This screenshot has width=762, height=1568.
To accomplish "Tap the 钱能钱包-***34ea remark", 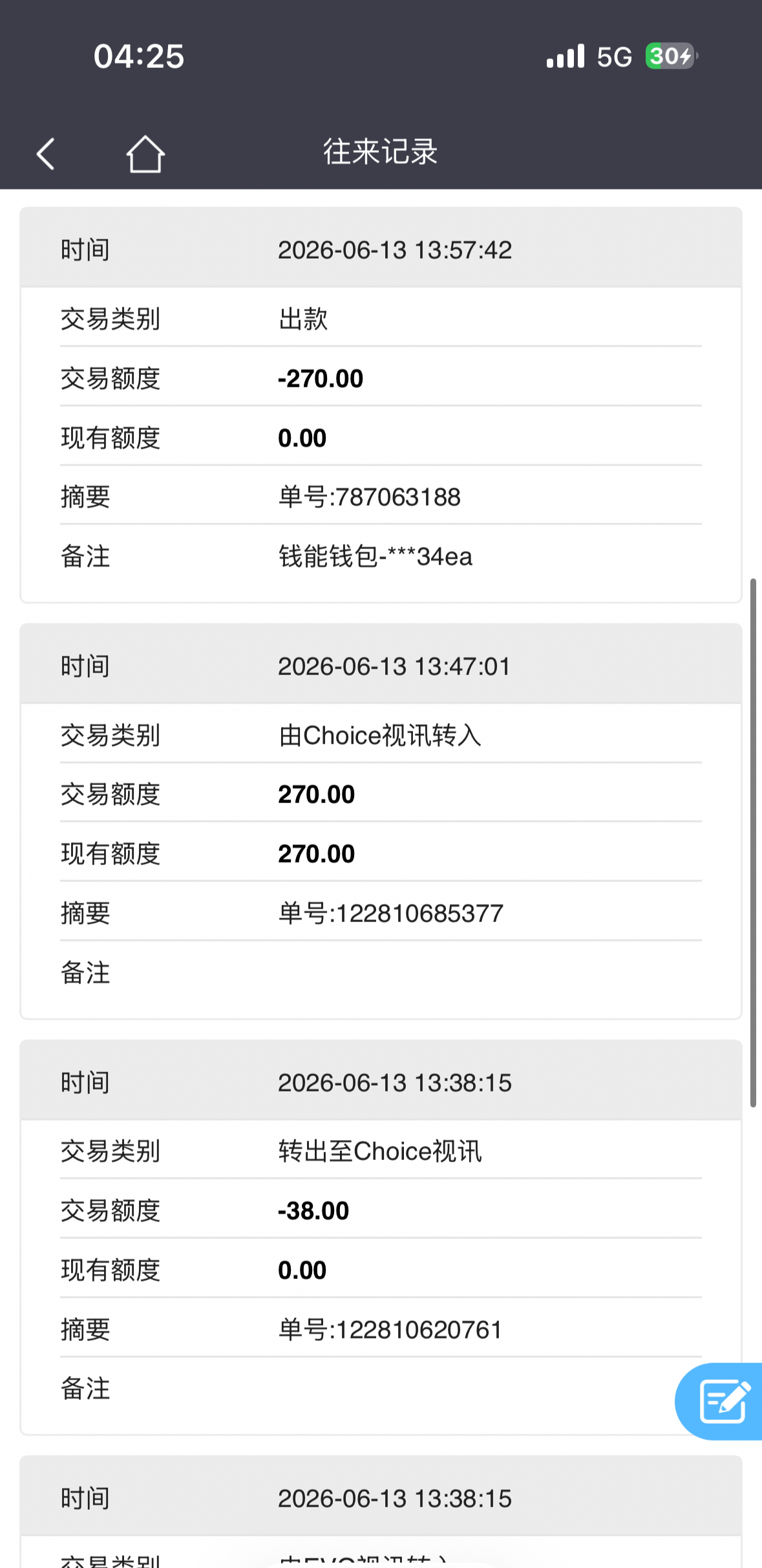I will (x=376, y=557).
